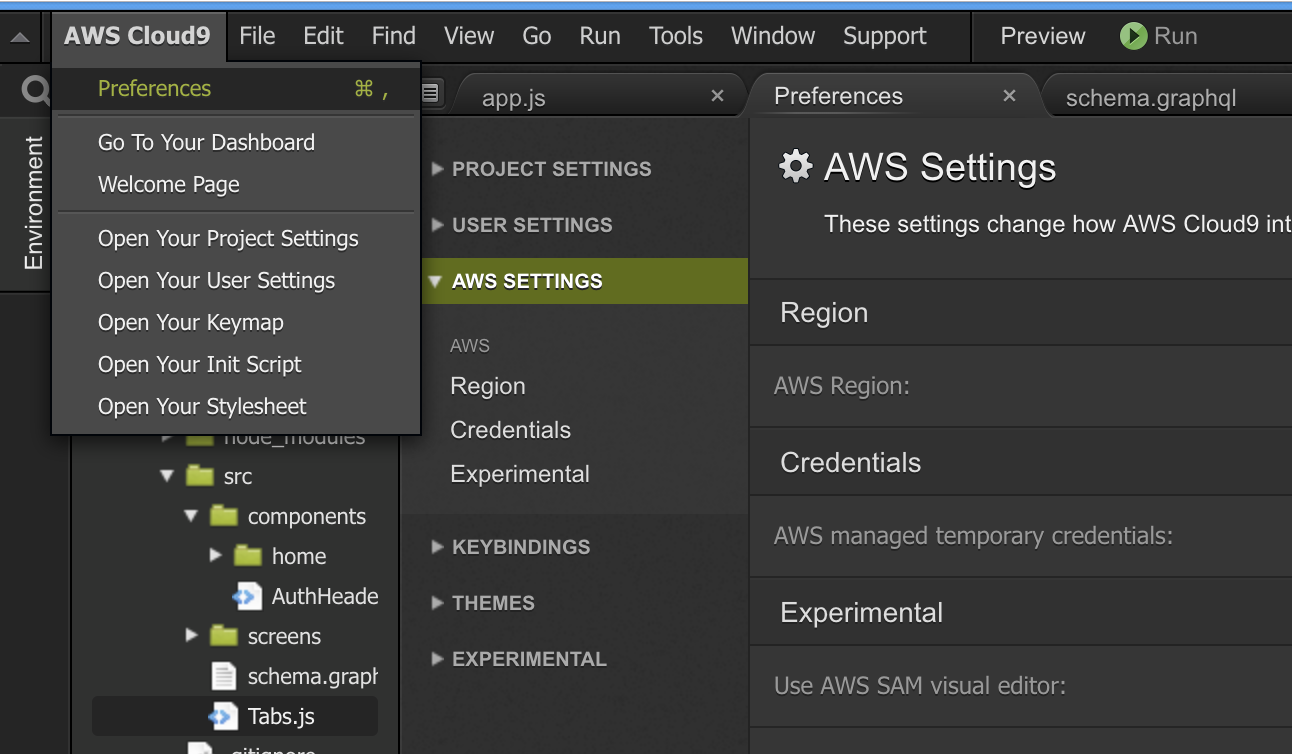This screenshot has height=754, width=1292.
Task: Click the AuthHeader file icon
Action: (x=247, y=597)
